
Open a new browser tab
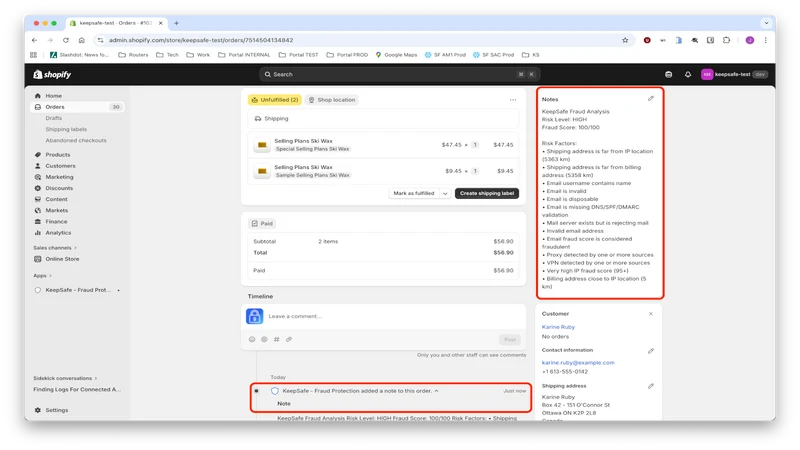(x=177, y=23)
